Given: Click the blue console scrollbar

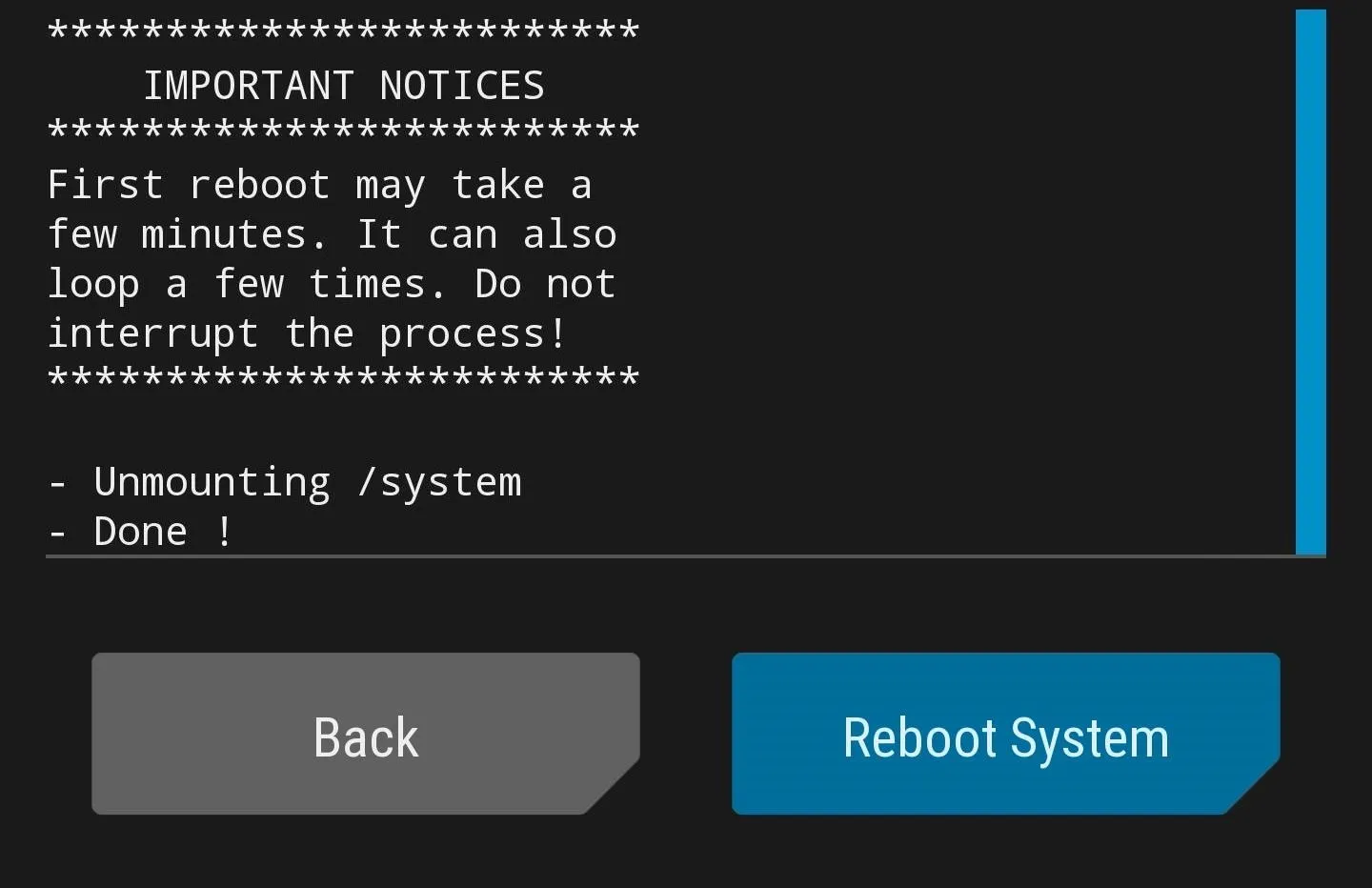Looking at the screenshot, I should click(1311, 282).
